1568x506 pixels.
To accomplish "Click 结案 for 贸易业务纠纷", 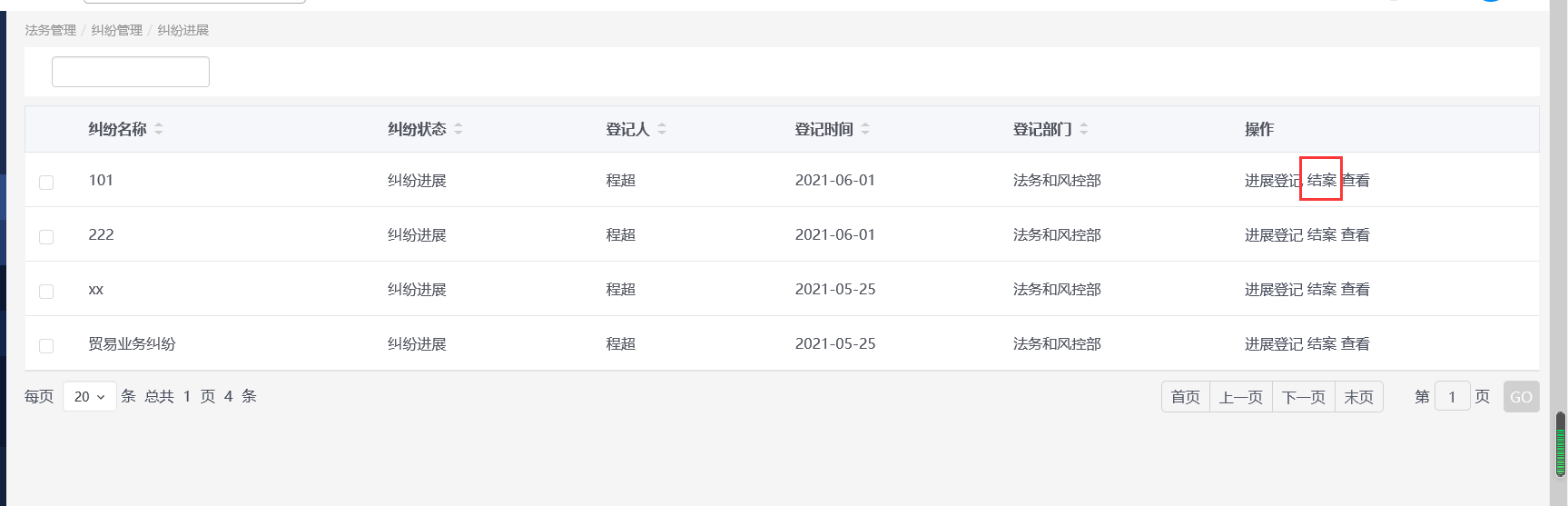I will tap(1321, 344).
